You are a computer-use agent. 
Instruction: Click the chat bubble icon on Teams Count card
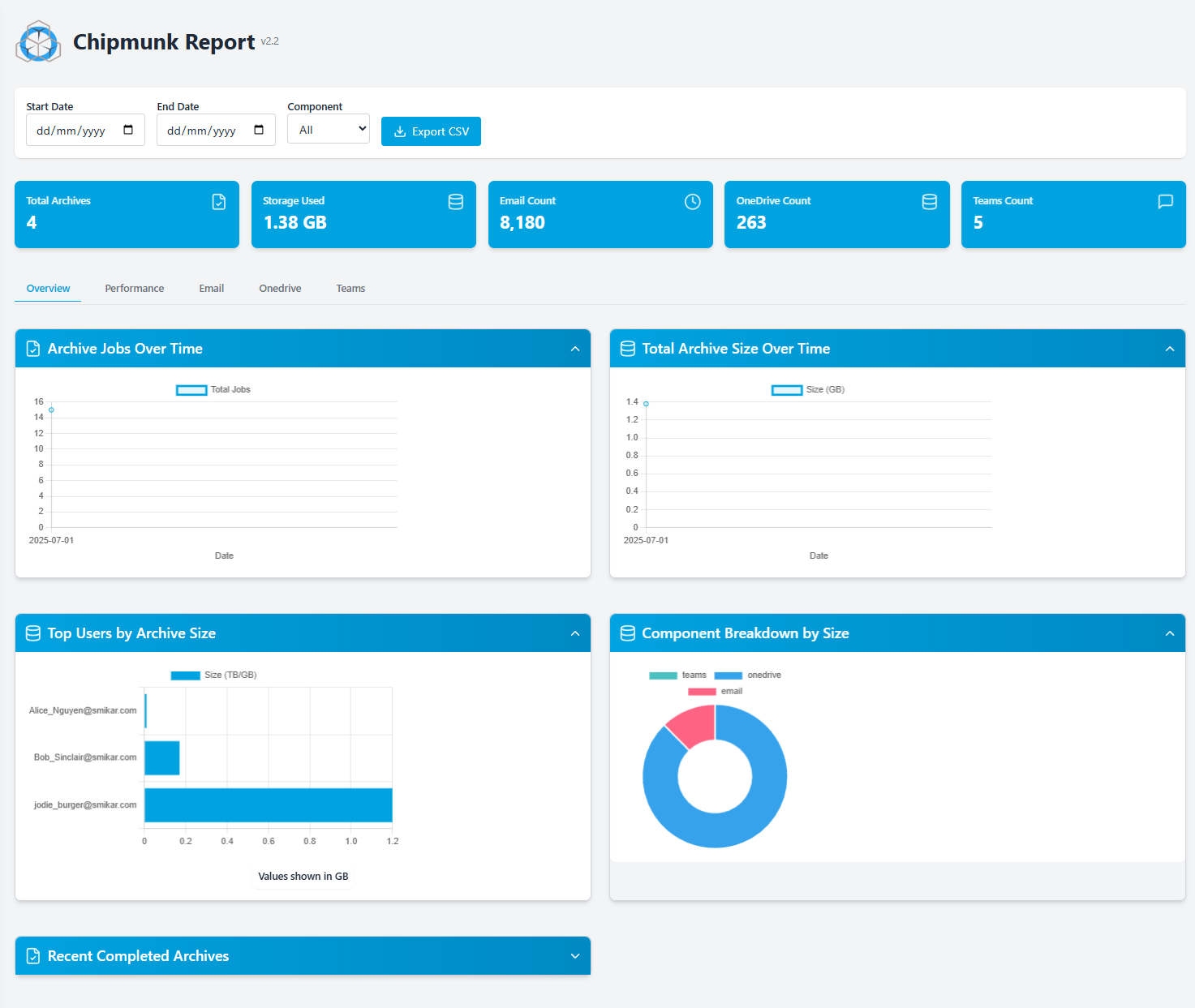click(1165, 202)
